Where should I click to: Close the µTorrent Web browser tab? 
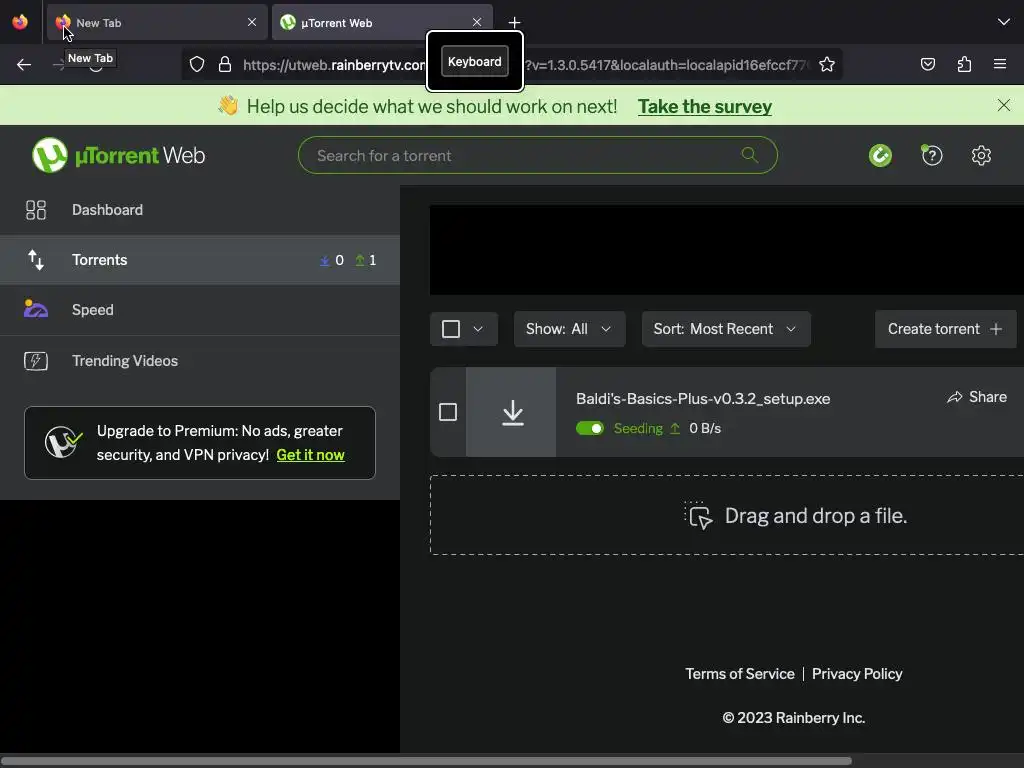[x=477, y=22]
